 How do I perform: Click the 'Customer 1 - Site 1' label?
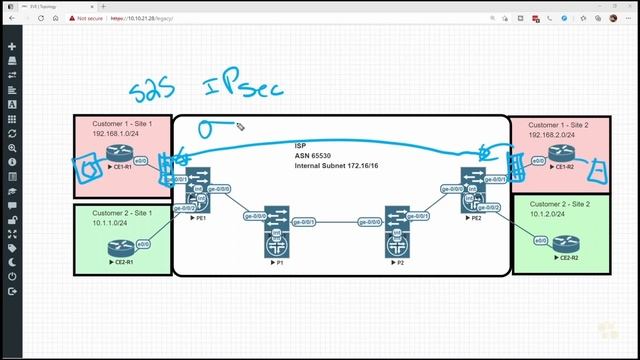[x=122, y=124]
